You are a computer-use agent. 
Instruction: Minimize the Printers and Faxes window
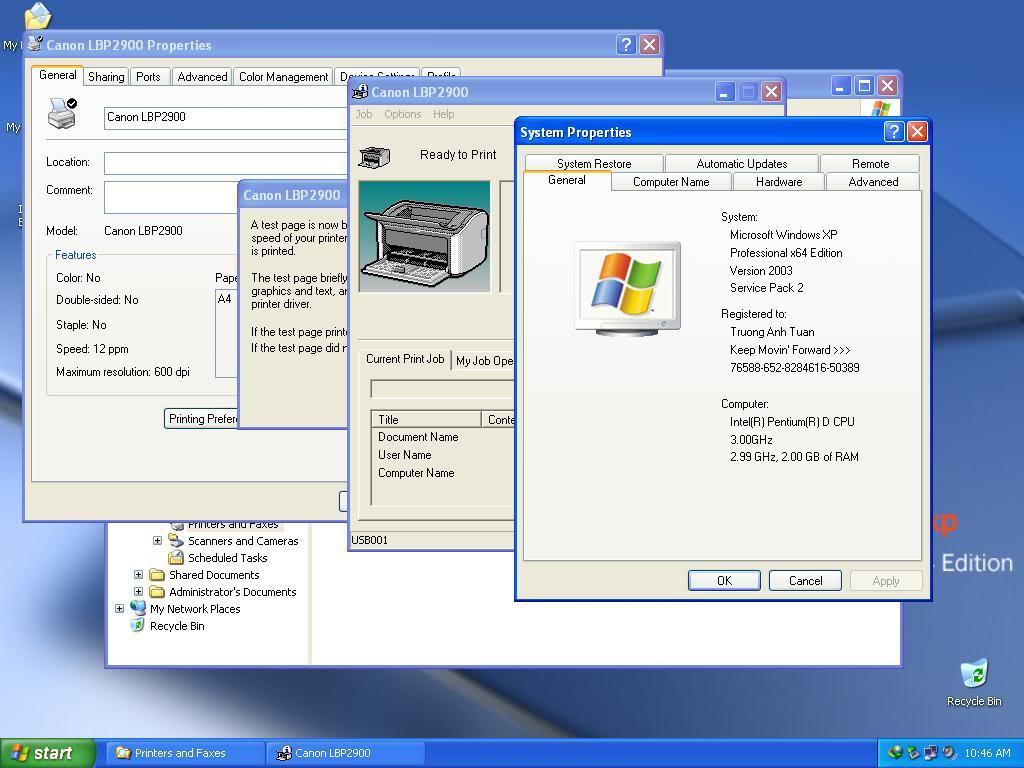[840, 86]
